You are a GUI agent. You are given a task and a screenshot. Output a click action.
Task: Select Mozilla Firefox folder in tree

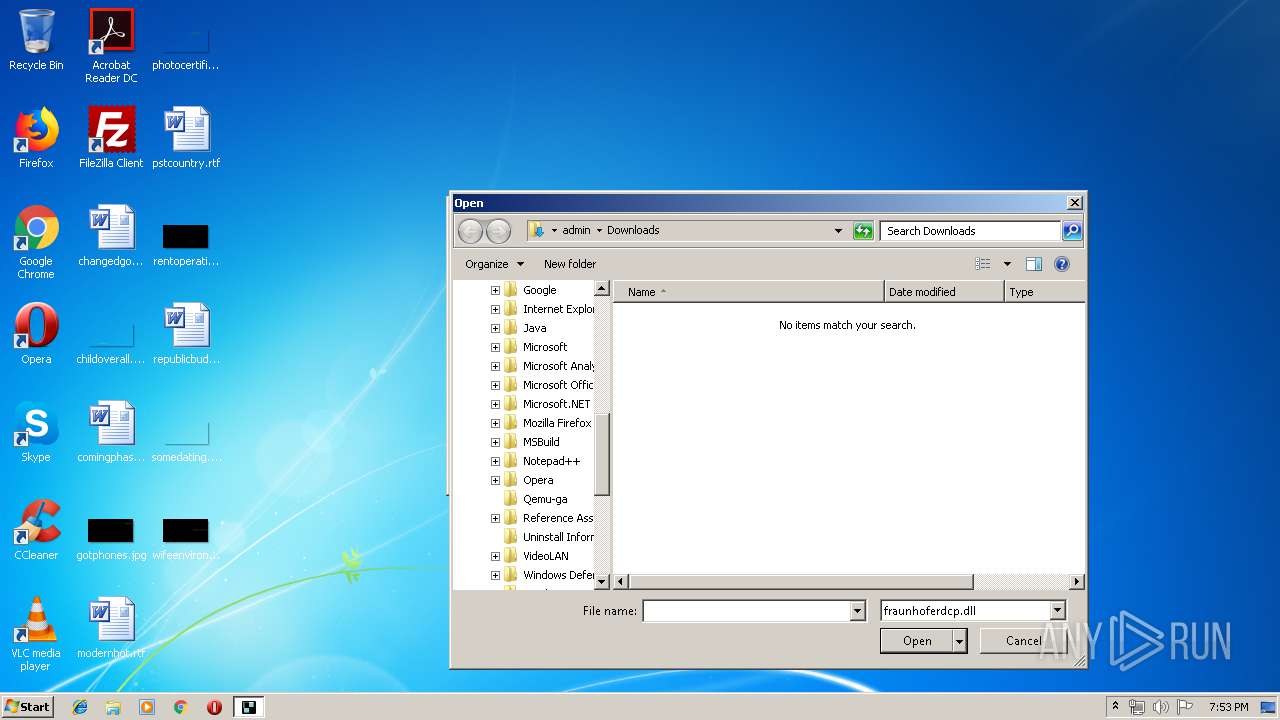557,423
